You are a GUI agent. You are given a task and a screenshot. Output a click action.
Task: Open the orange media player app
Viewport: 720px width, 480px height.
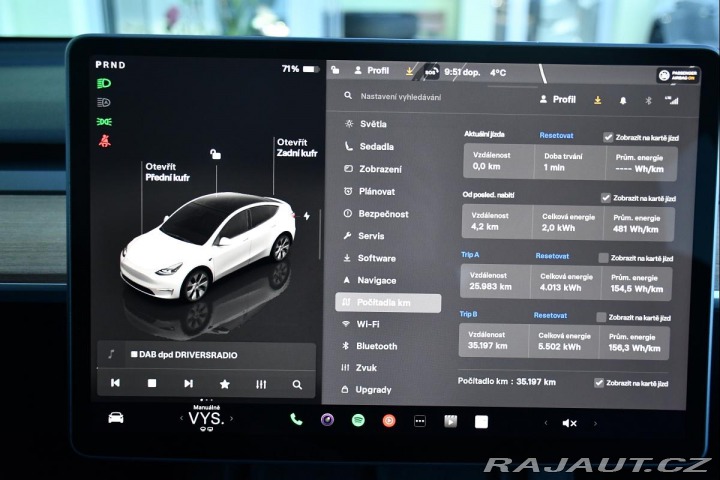pos(389,420)
